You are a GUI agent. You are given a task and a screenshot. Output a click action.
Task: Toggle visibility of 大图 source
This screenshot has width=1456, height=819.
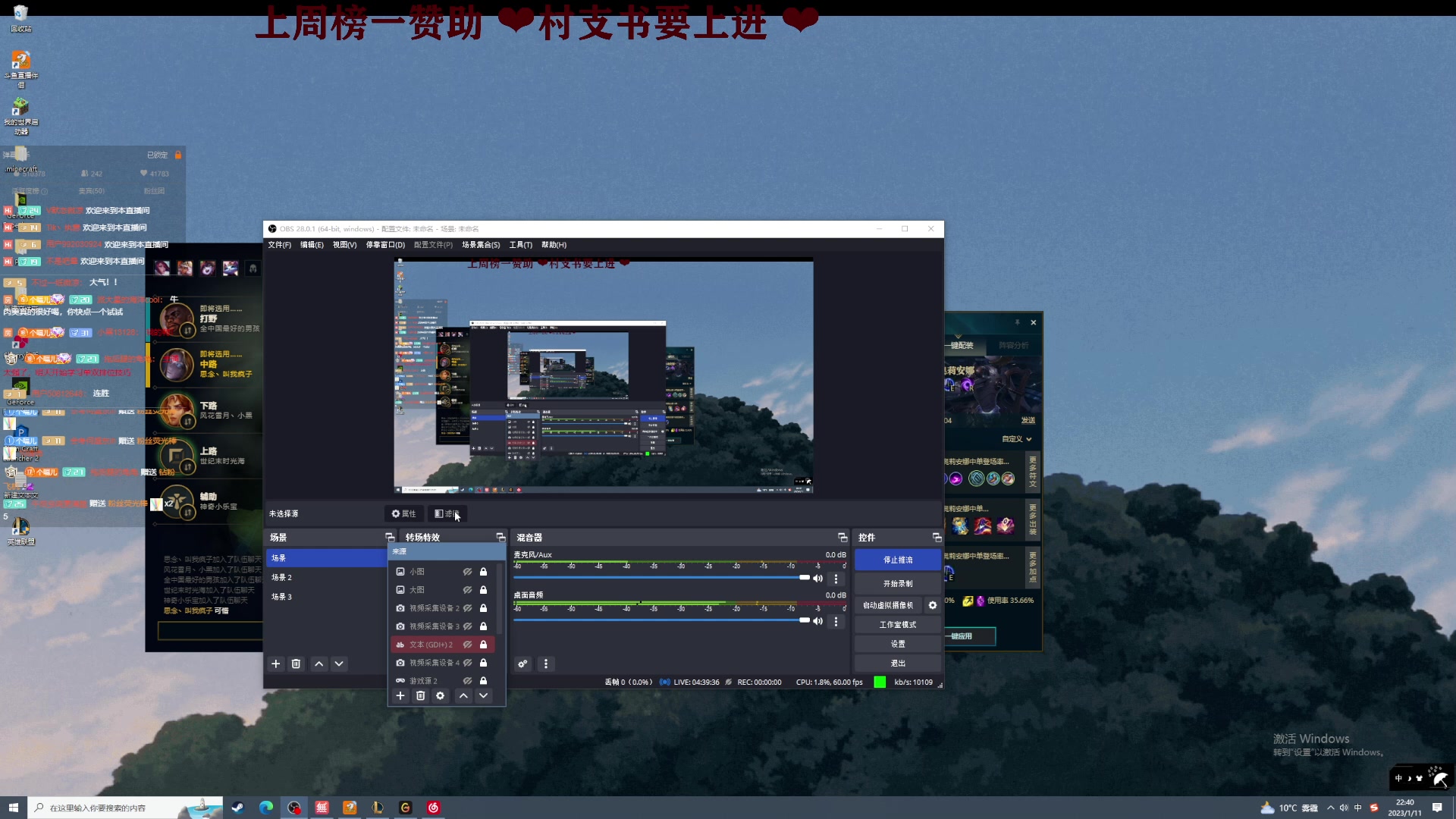click(468, 590)
